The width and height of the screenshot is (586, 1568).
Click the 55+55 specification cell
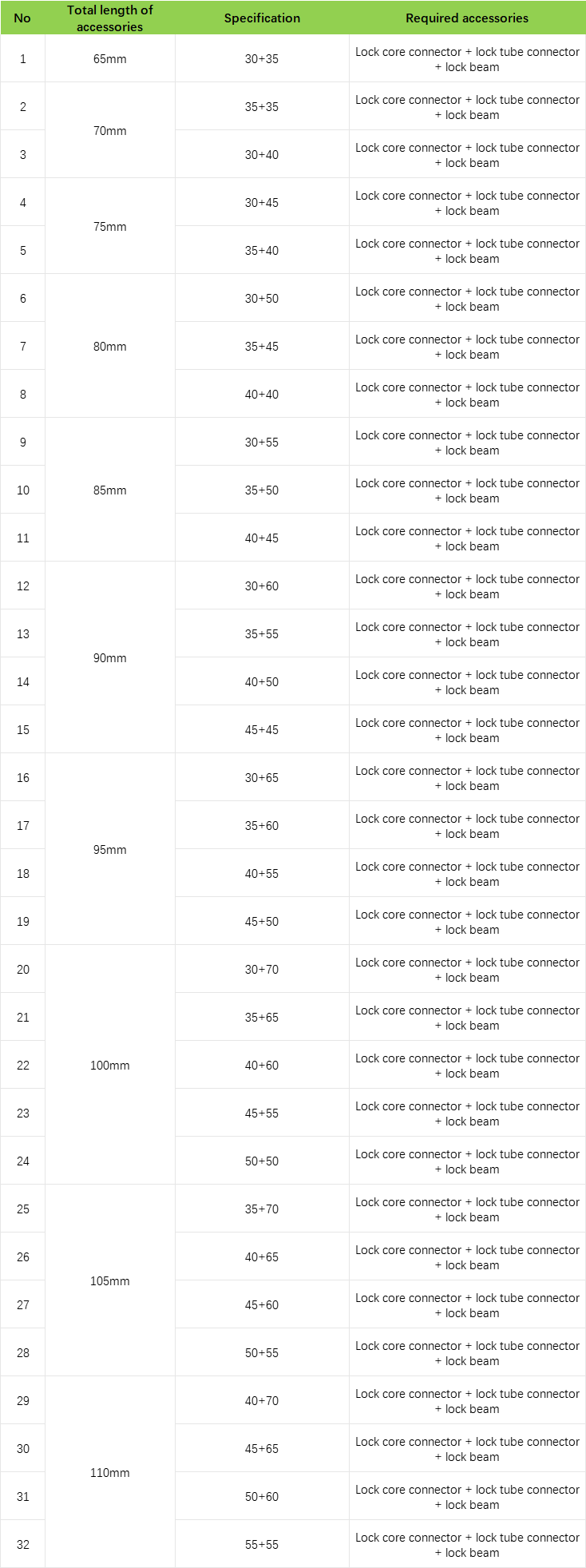click(x=262, y=1545)
